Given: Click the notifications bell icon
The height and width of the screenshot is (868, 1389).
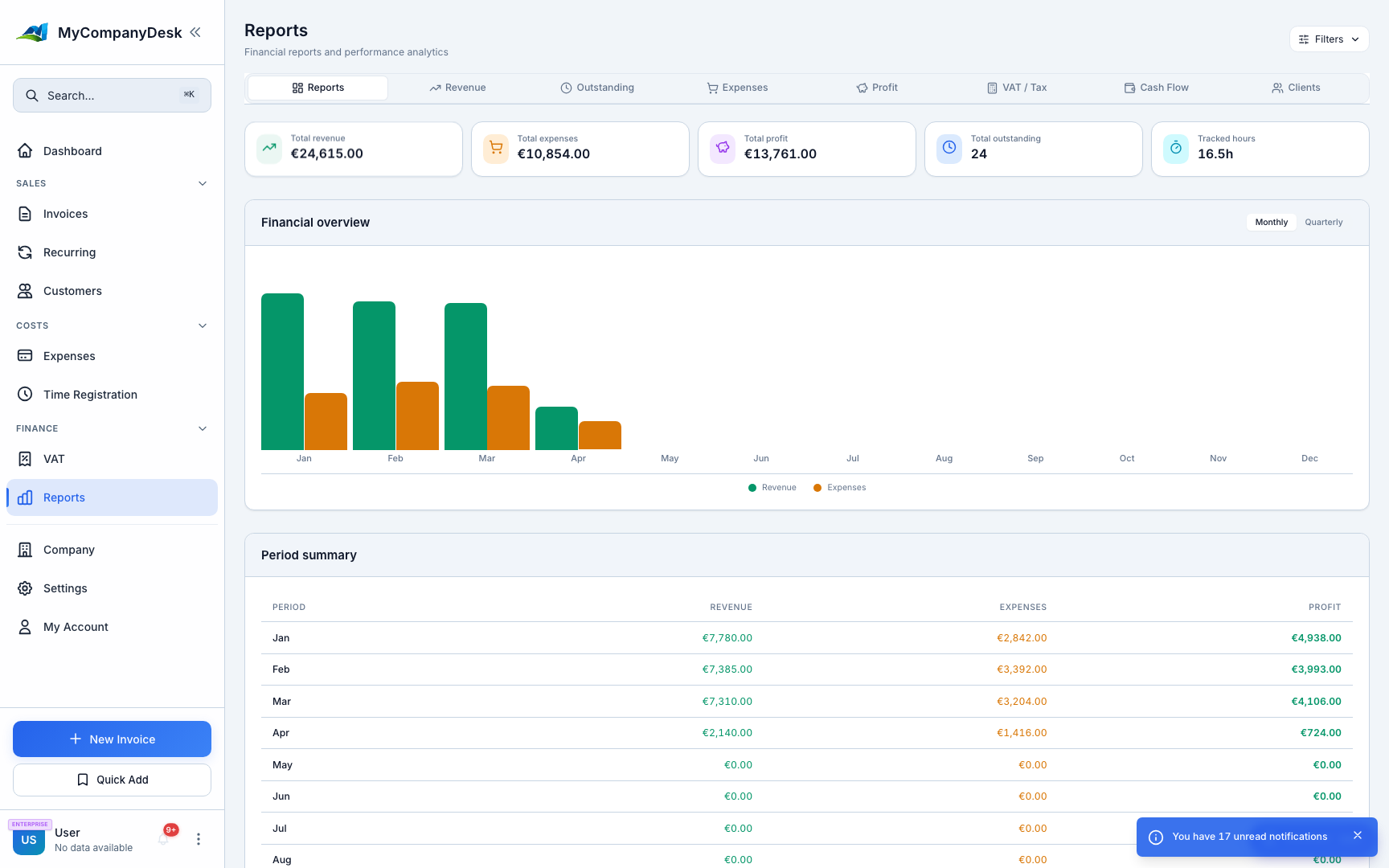Looking at the screenshot, I should [x=166, y=838].
